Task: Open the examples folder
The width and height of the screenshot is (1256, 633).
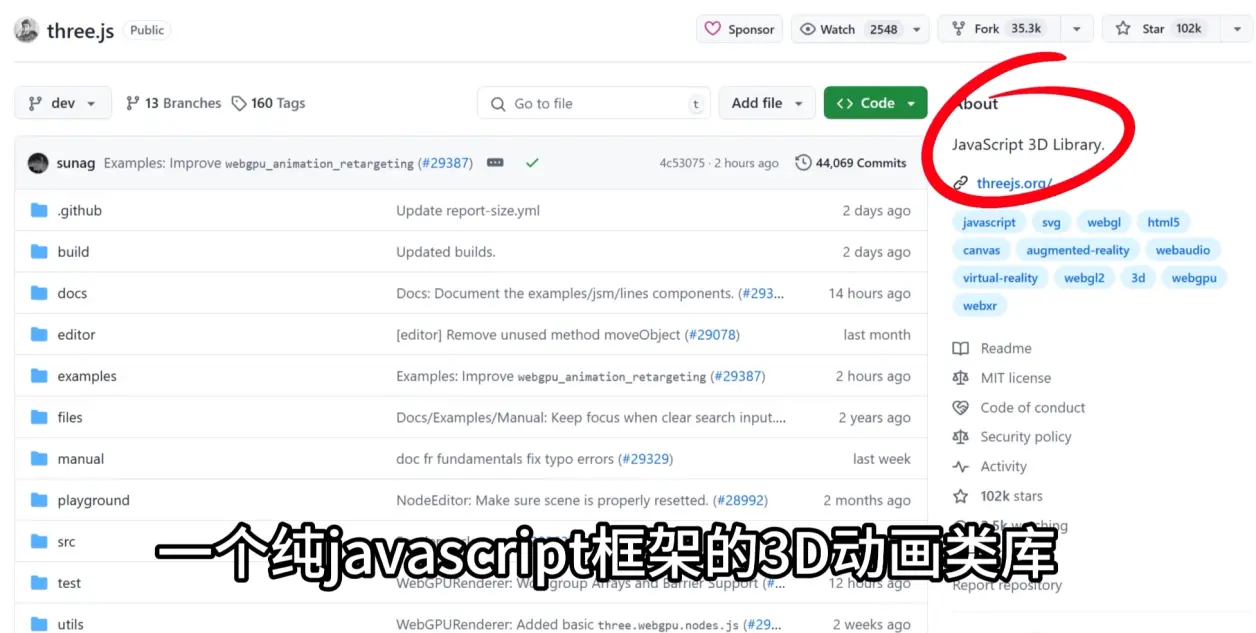Action: [87, 376]
